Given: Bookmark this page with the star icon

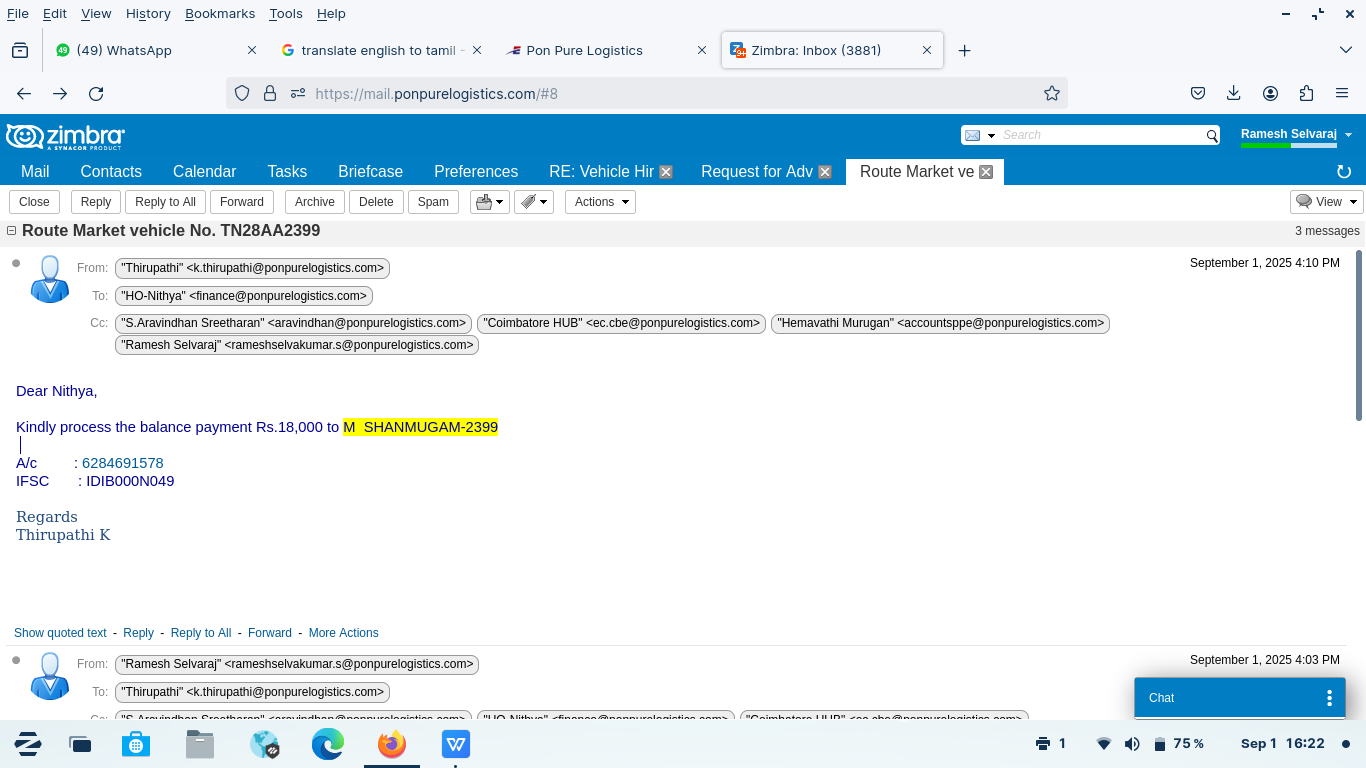Looking at the screenshot, I should [x=1051, y=93].
